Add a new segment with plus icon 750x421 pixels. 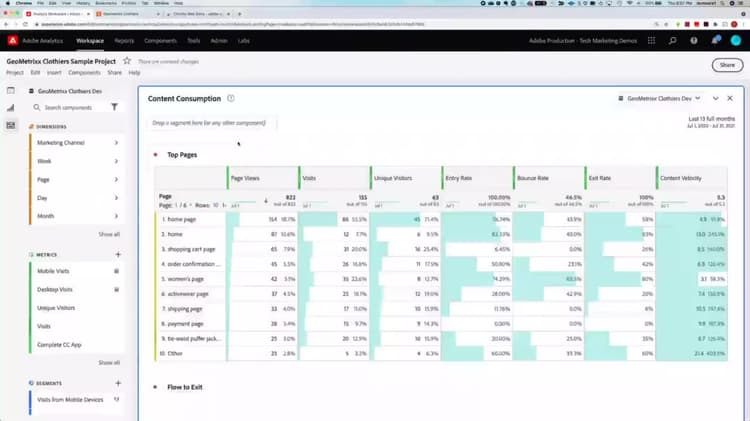pos(118,383)
